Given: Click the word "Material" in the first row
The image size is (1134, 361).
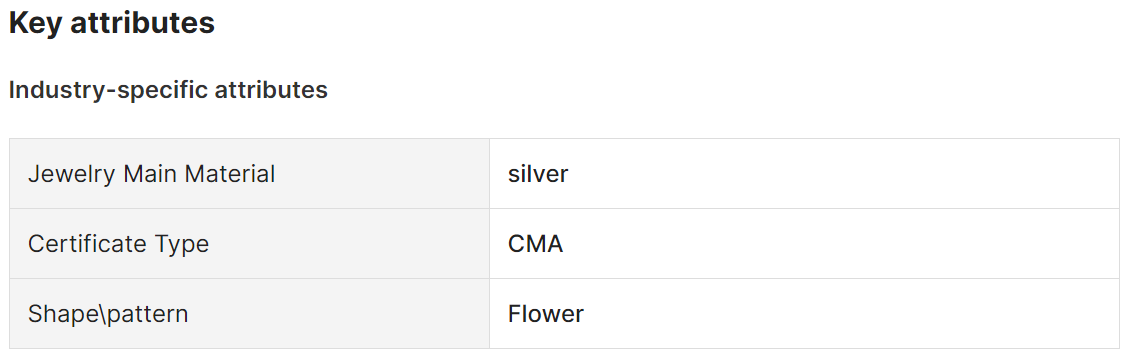Looking at the screenshot, I should (x=231, y=174).
